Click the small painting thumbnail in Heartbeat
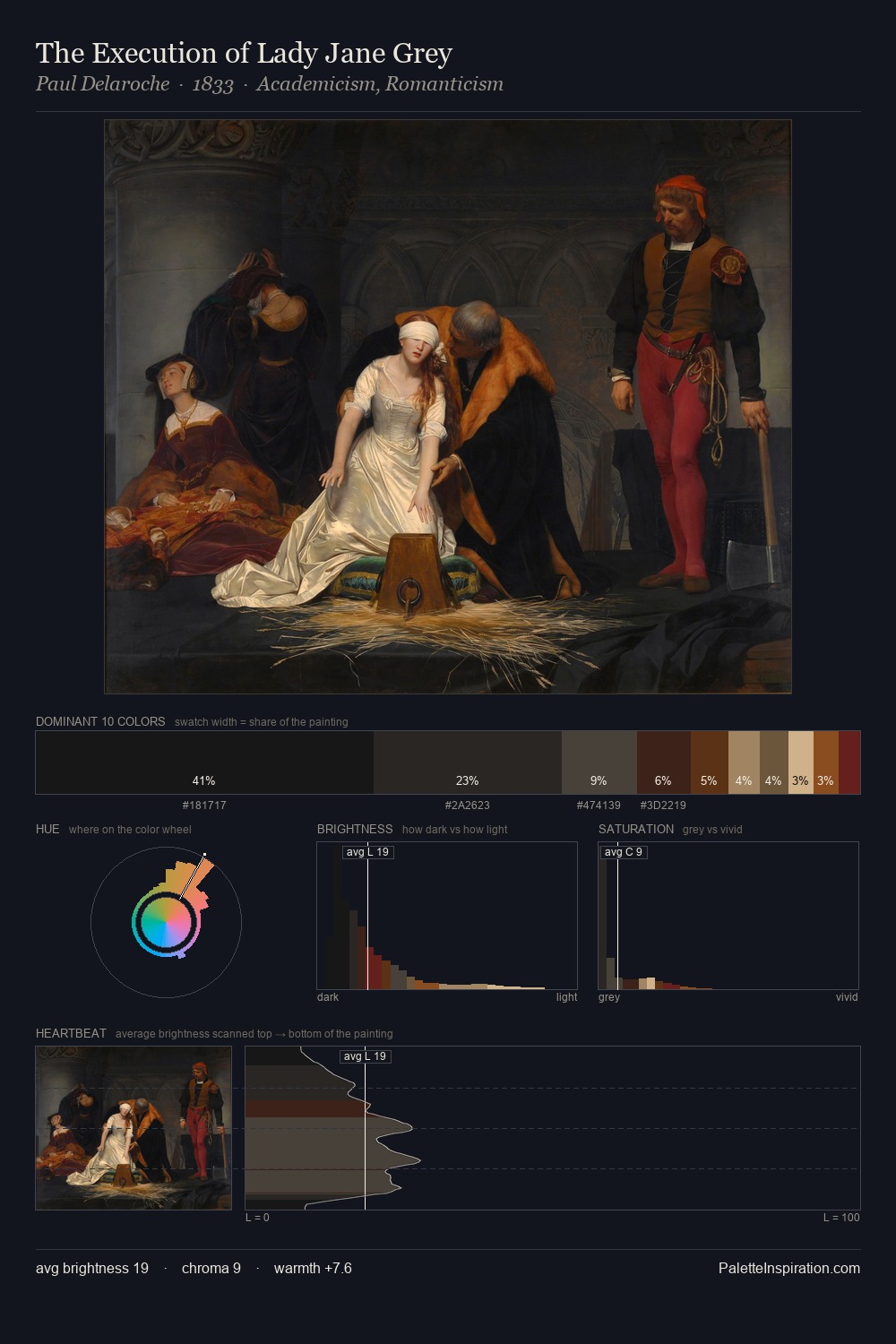Screen dimensions: 896x1344 point(134,1128)
